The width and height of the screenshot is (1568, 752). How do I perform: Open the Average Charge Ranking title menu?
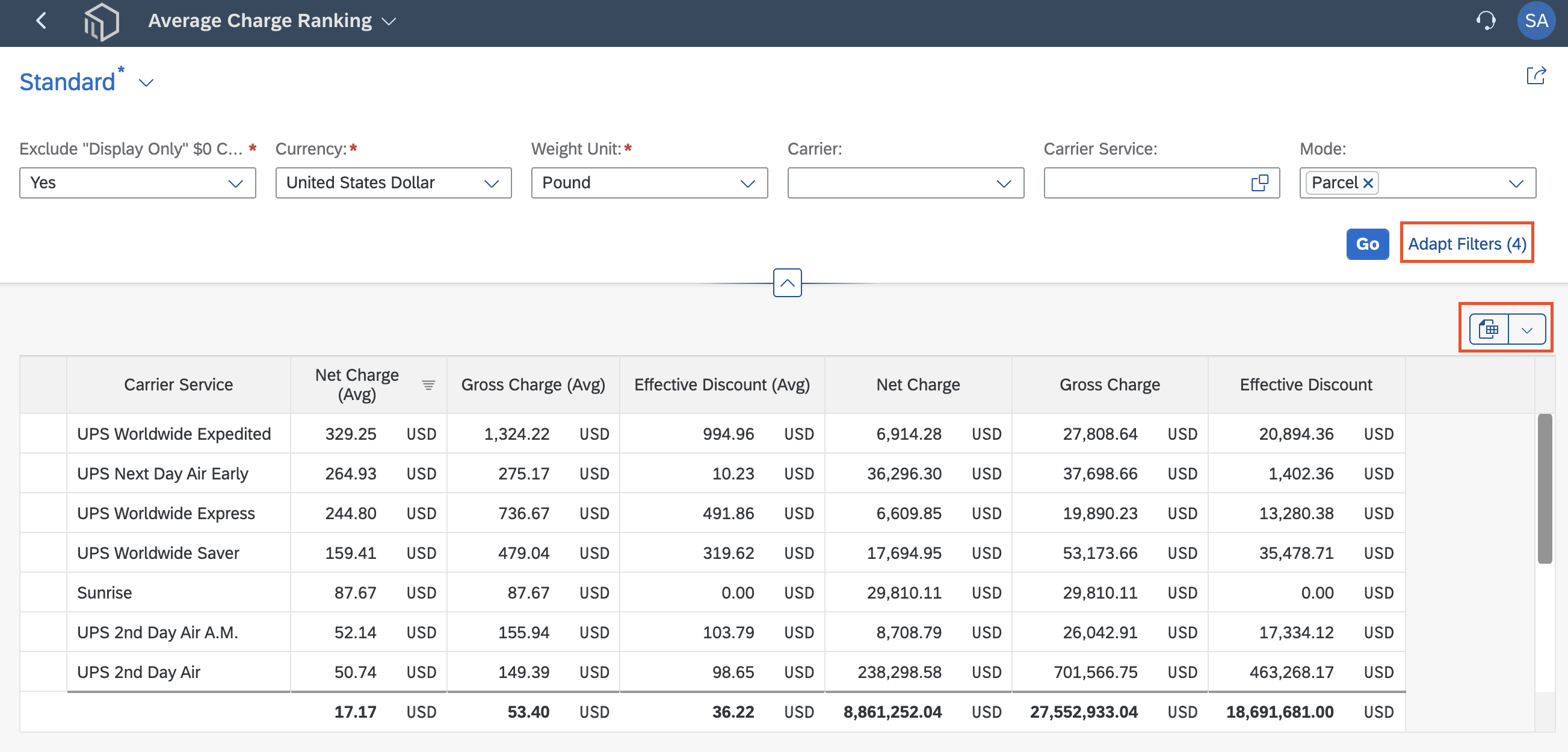272,21
